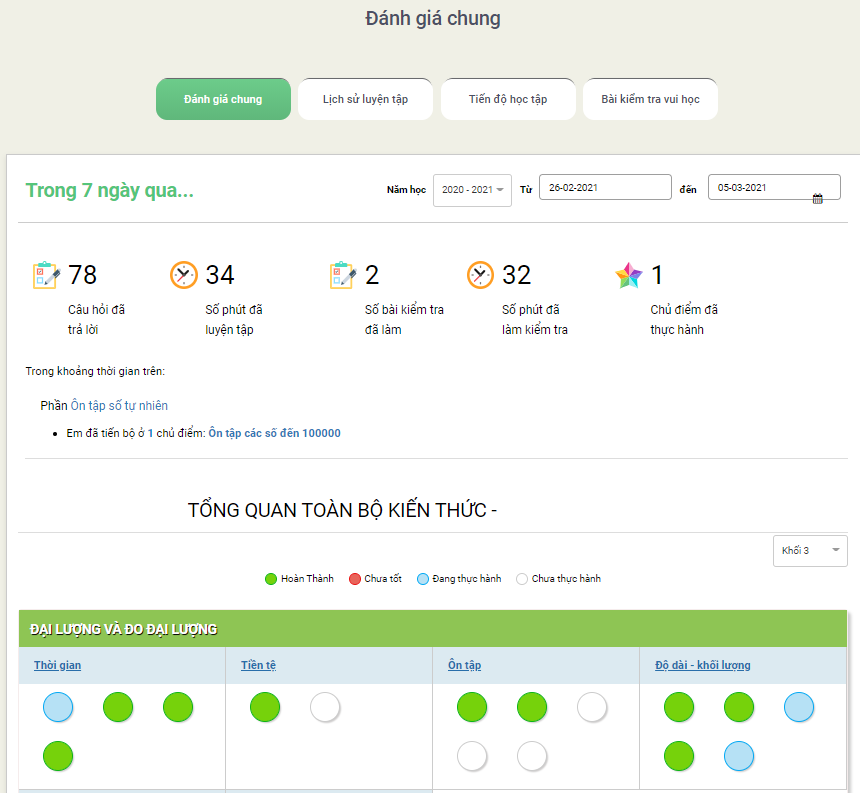Open the Ôn tập số tự nhiên link

point(119,406)
